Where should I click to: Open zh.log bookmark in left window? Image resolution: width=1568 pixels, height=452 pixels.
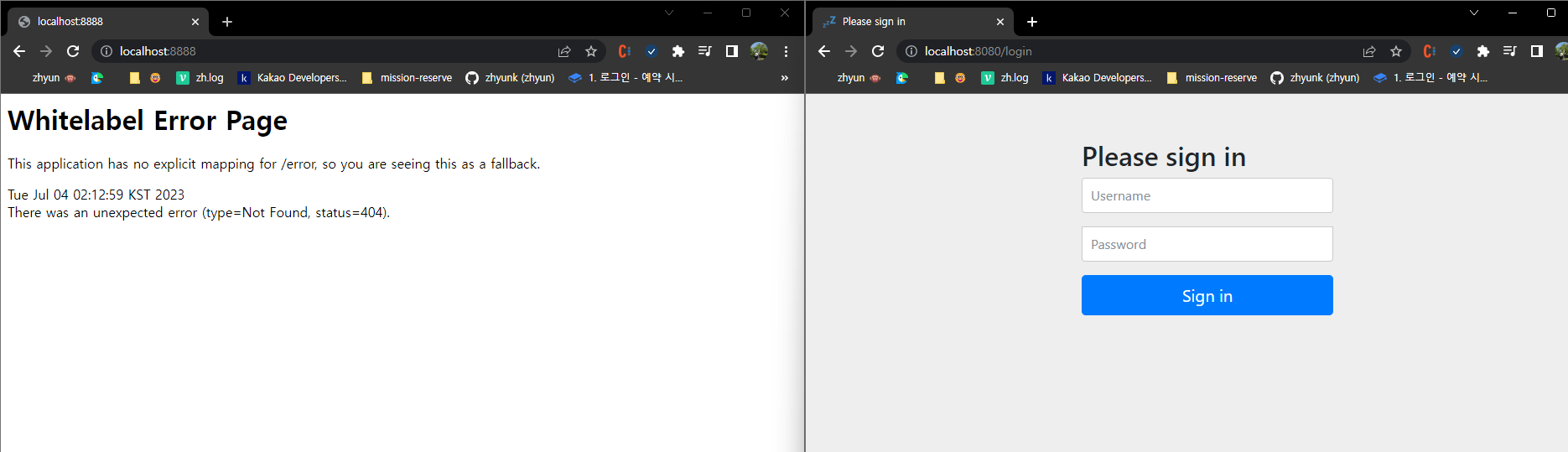click(200, 78)
